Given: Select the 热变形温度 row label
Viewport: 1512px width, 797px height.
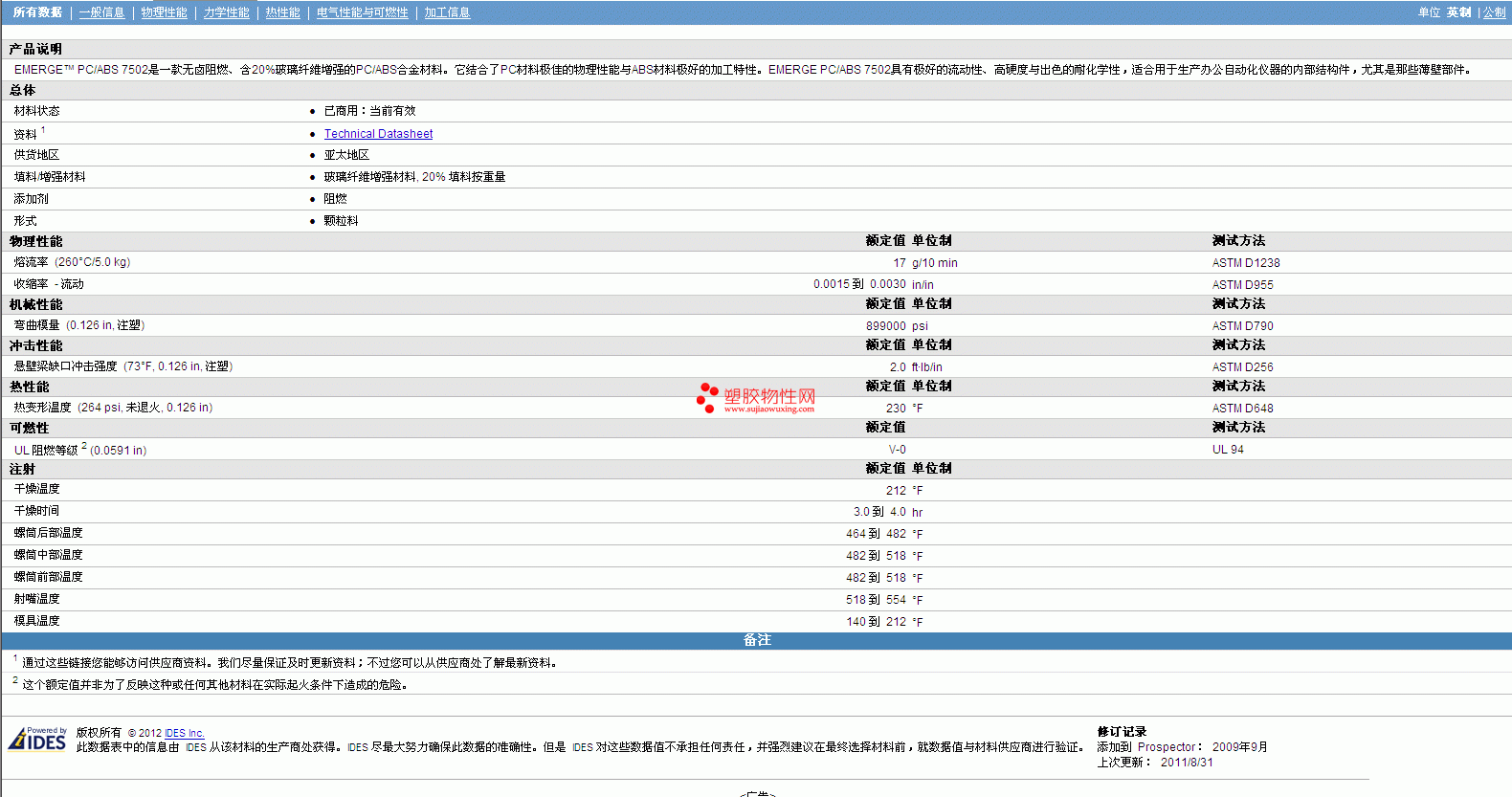Looking at the screenshot, I should pos(113,408).
